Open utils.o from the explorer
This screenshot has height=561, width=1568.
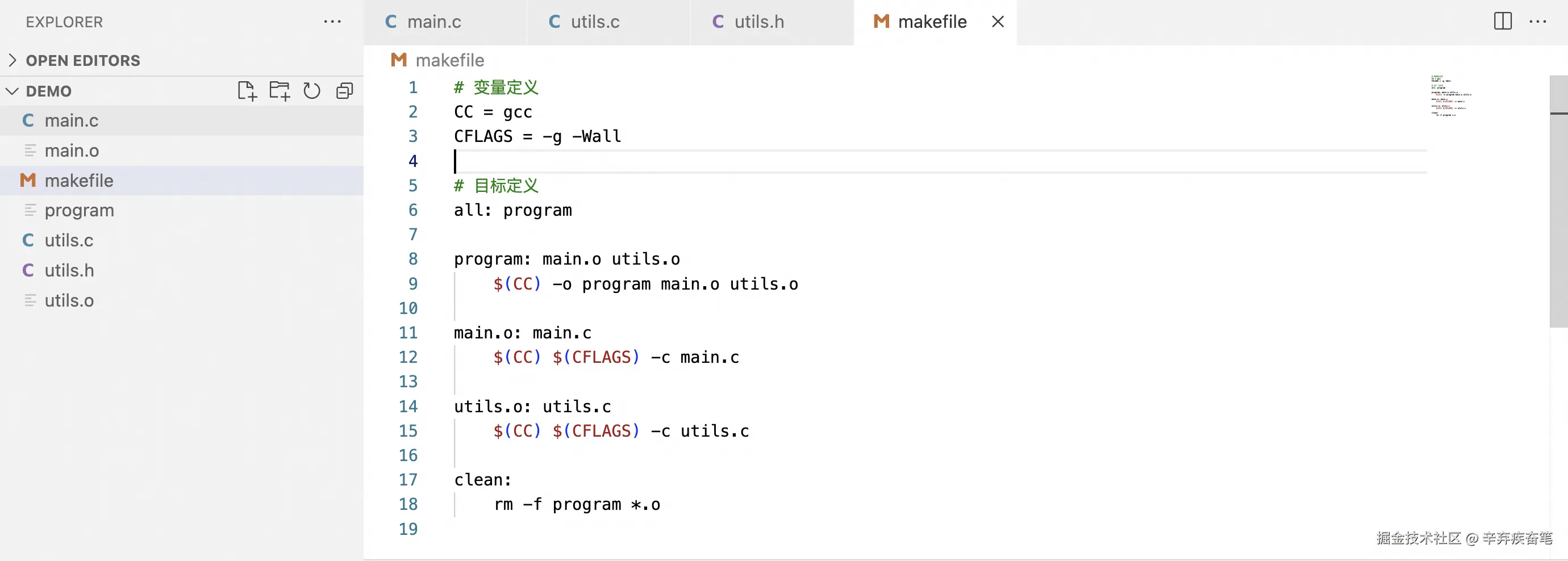[69, 300]
